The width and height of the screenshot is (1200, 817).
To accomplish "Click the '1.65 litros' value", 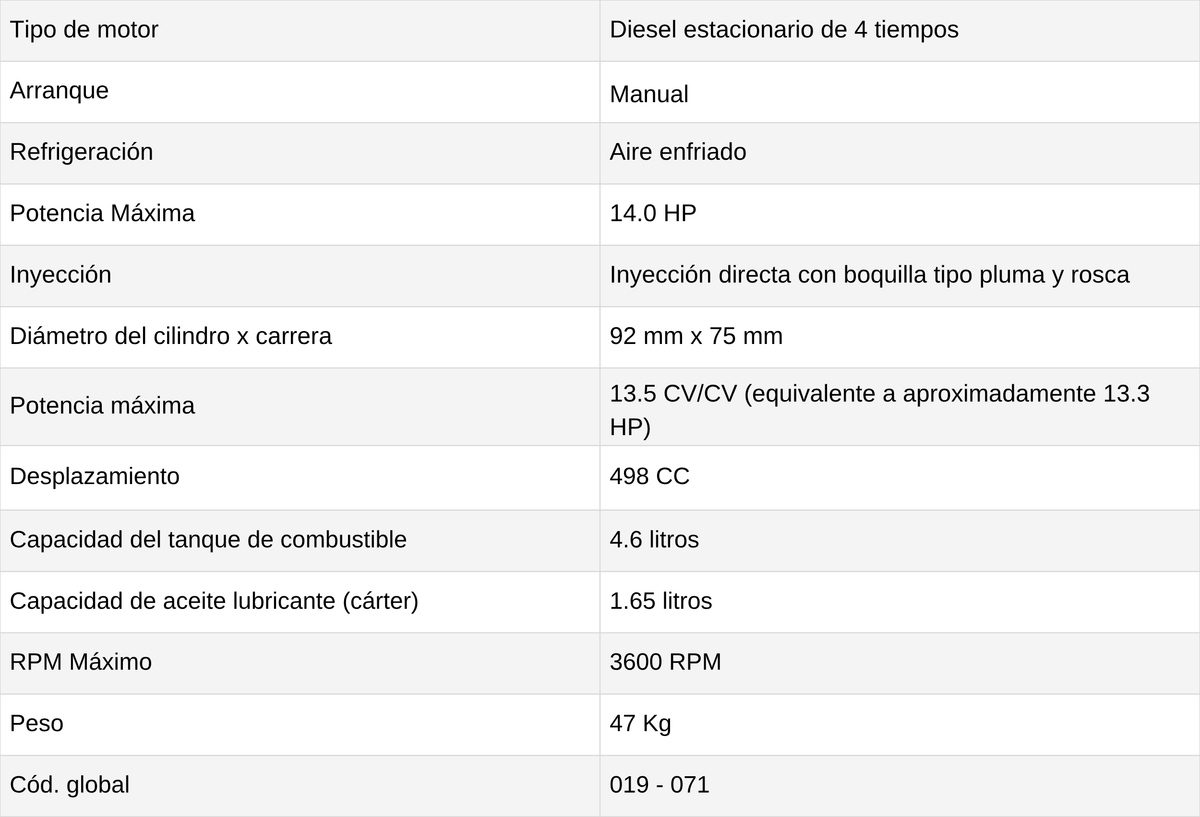I will pyautogui.click(x=661, y=601).
